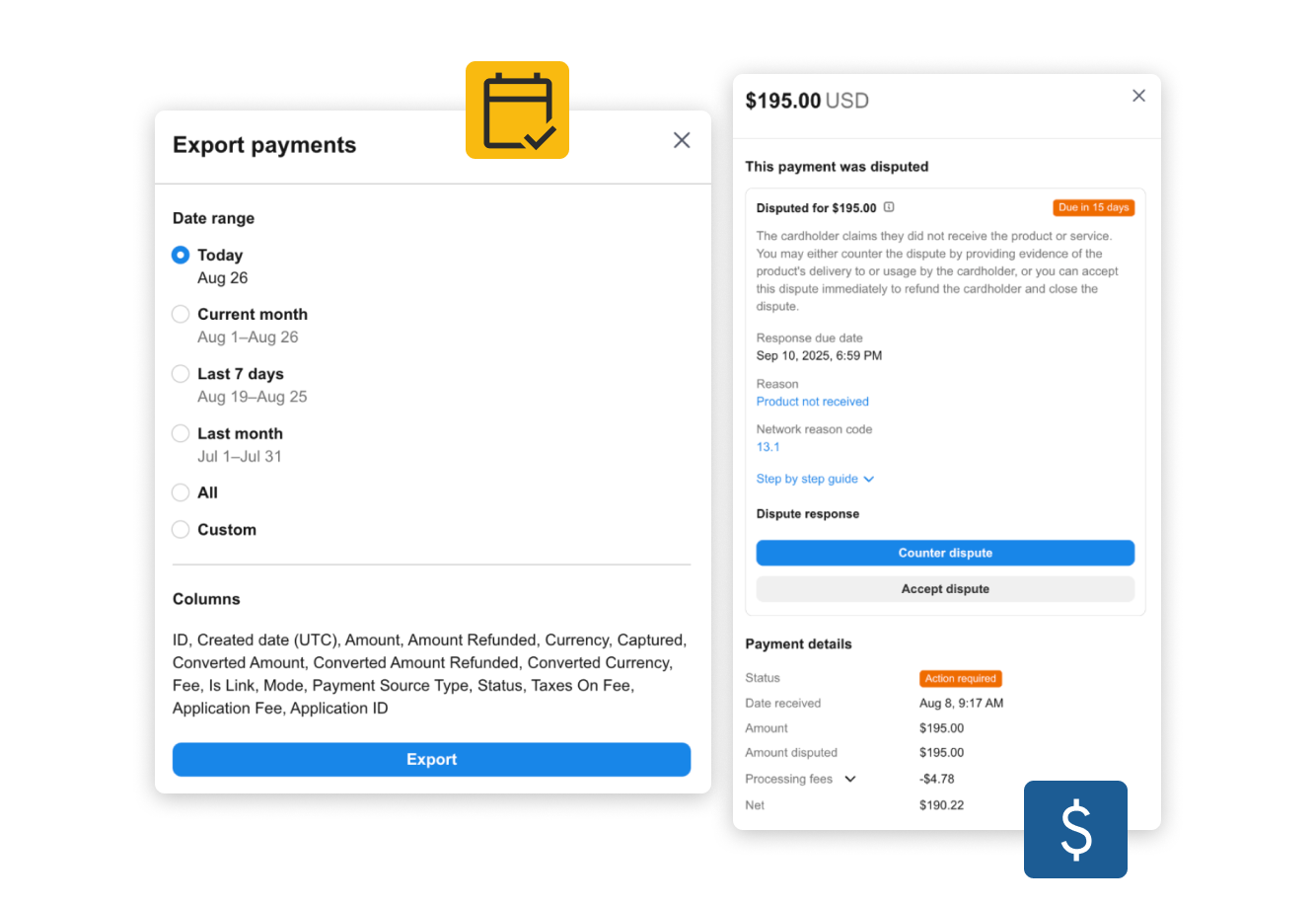
Task: Click the Response due date label
Action: pyautogui.click(x=809, y=338)
